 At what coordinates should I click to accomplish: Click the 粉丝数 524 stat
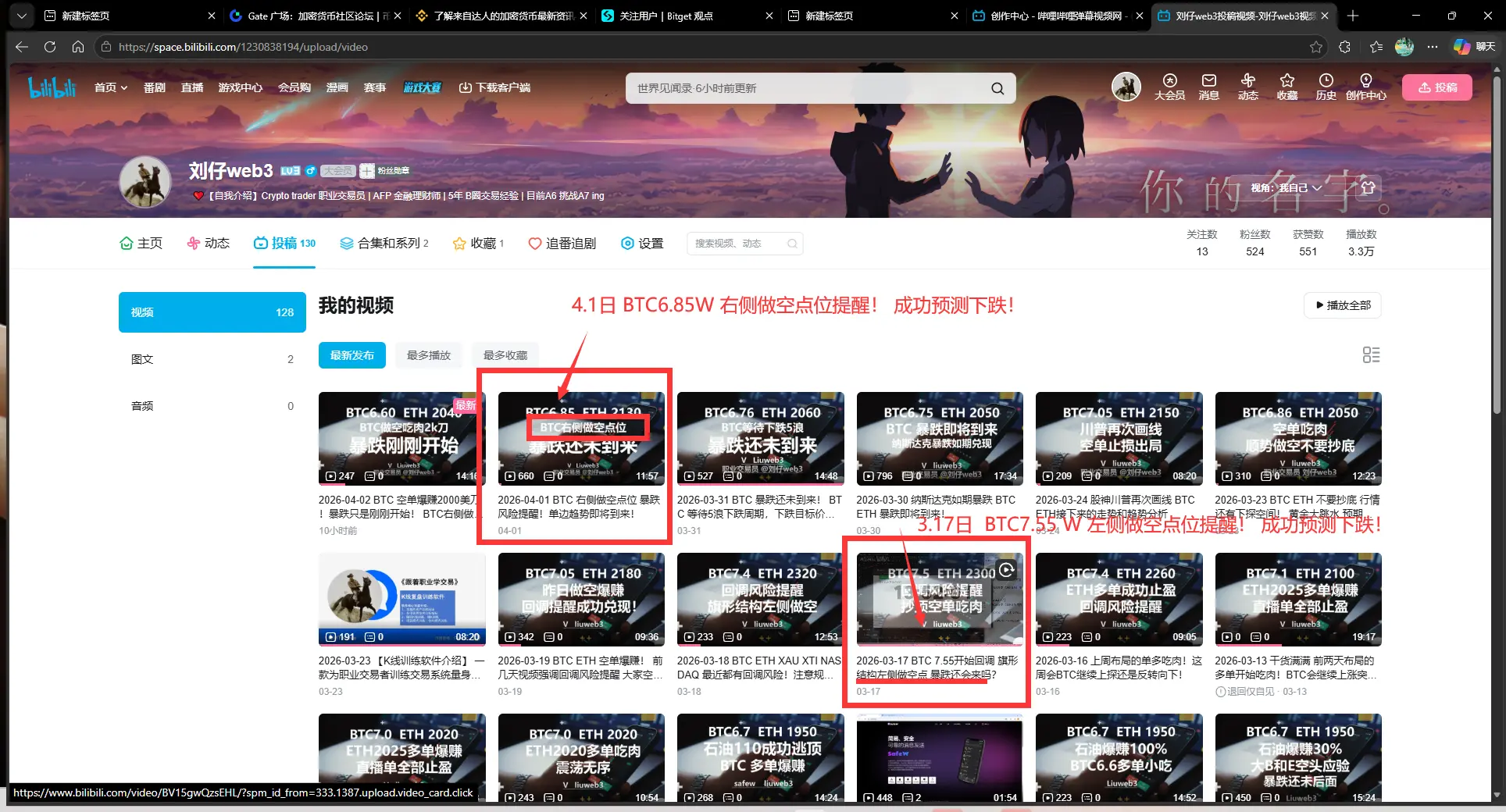point(1254,243)
